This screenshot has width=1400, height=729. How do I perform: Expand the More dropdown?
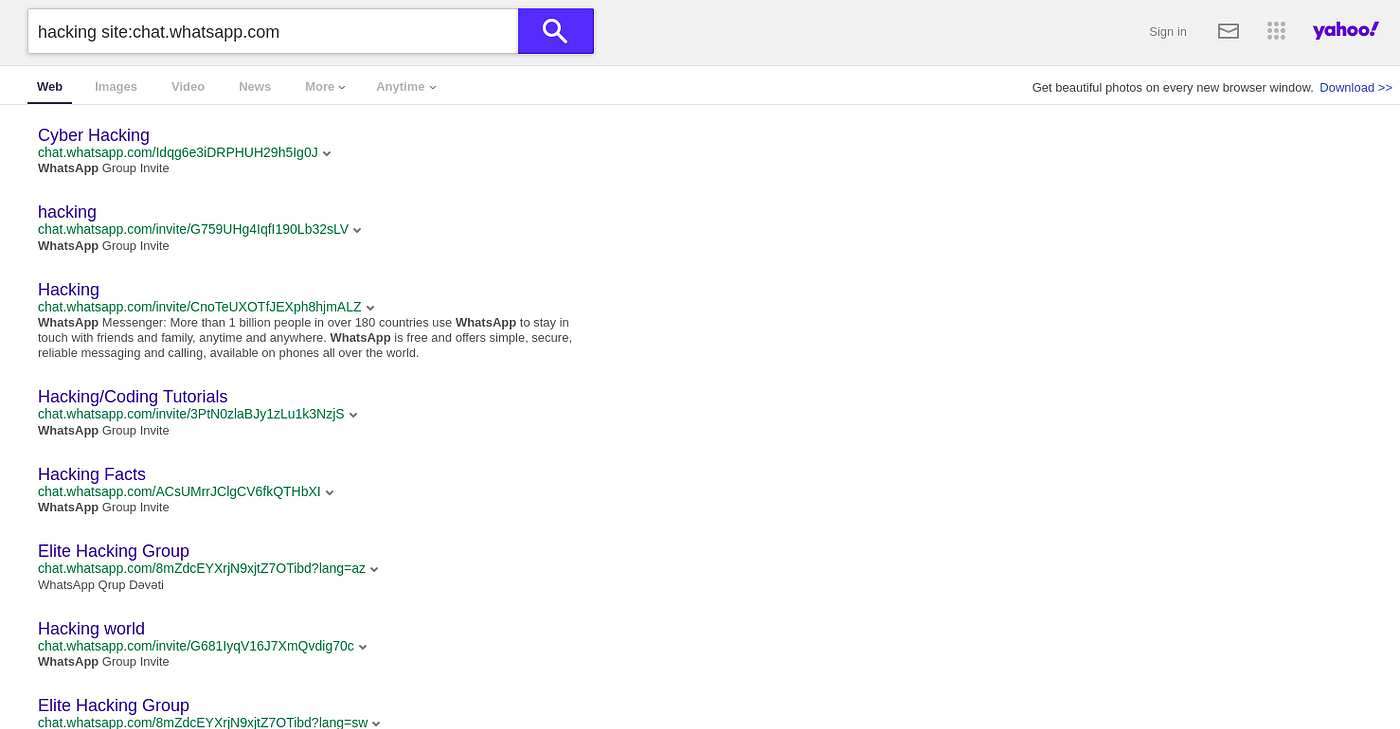click(x=325, y=87)
